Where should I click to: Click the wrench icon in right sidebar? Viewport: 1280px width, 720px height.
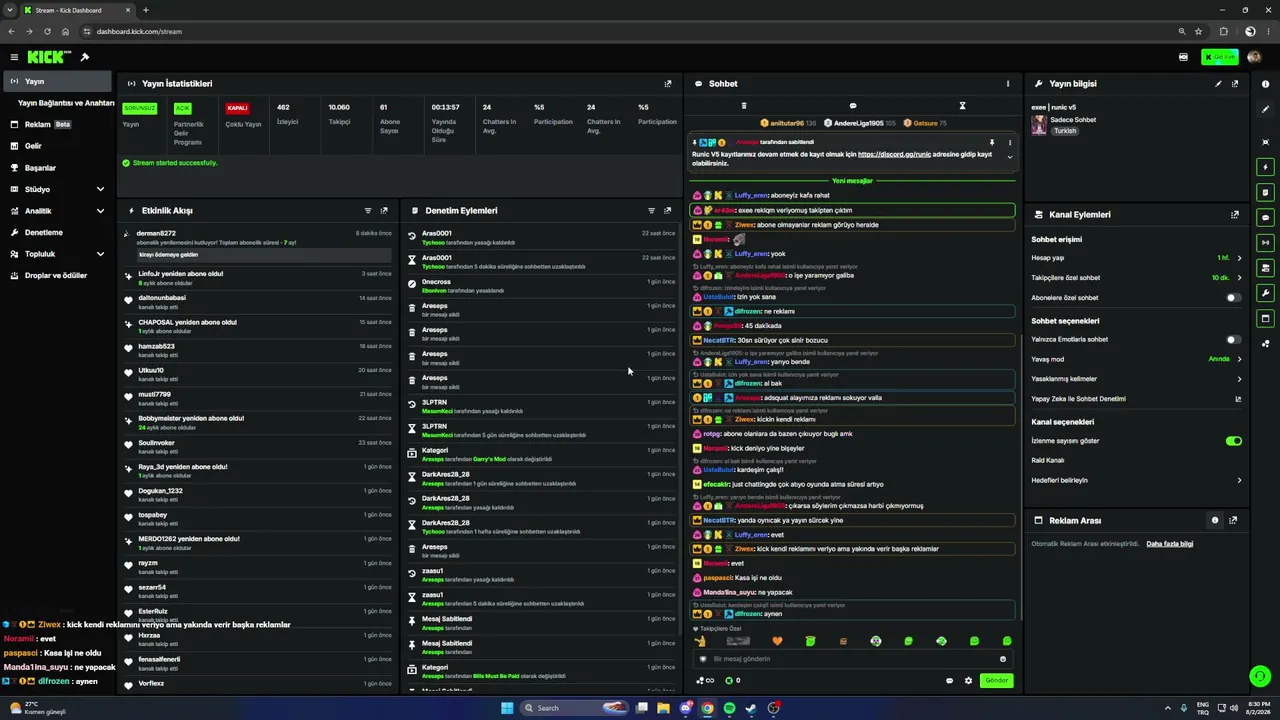[1266, 293]
